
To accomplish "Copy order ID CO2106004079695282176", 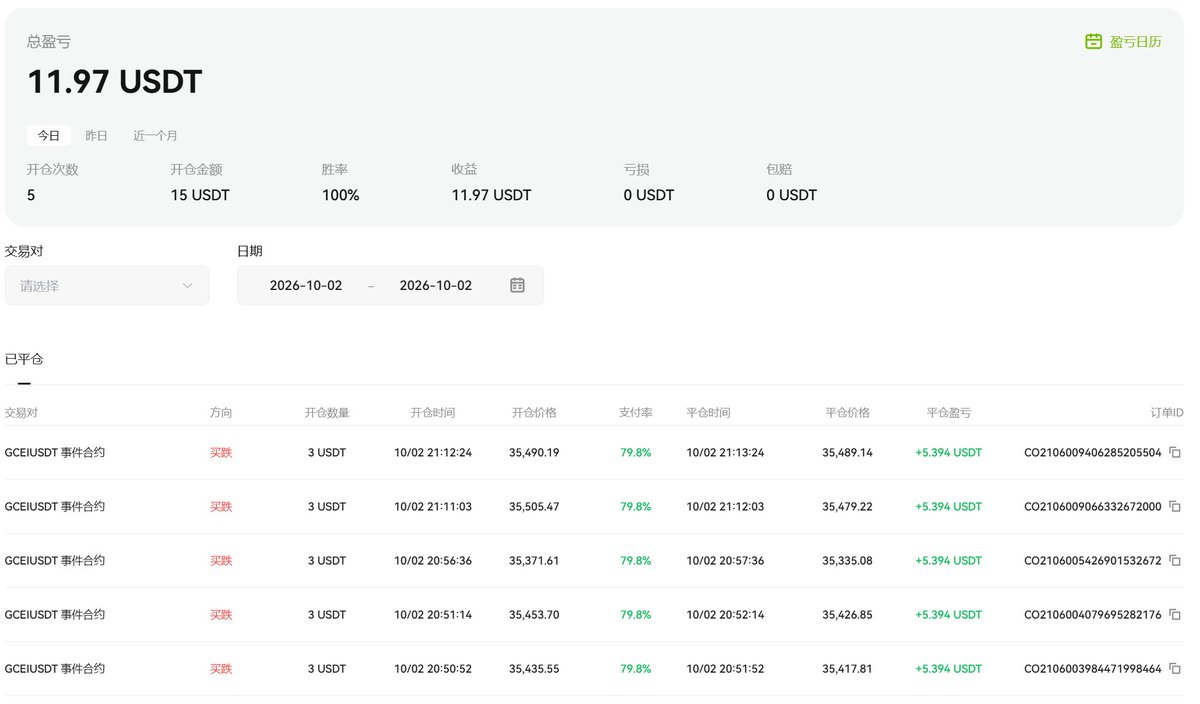I will (x=1175, y=614).
